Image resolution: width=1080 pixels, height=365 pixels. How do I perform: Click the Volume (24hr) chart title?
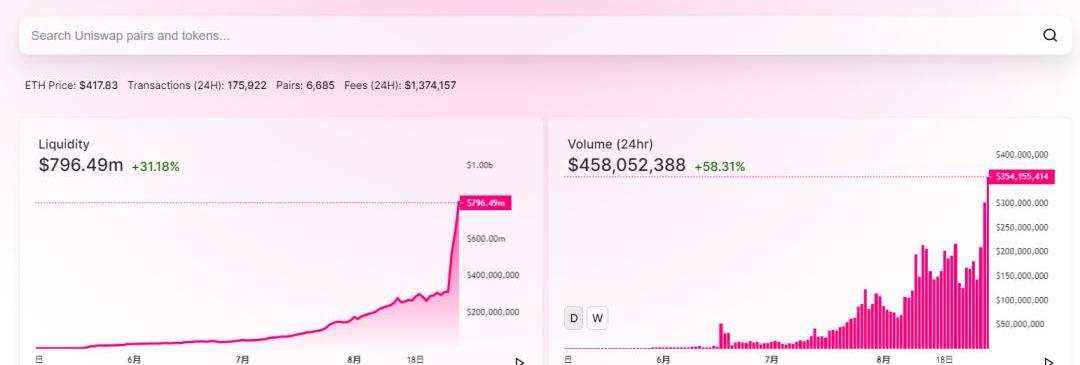[610, 144]
